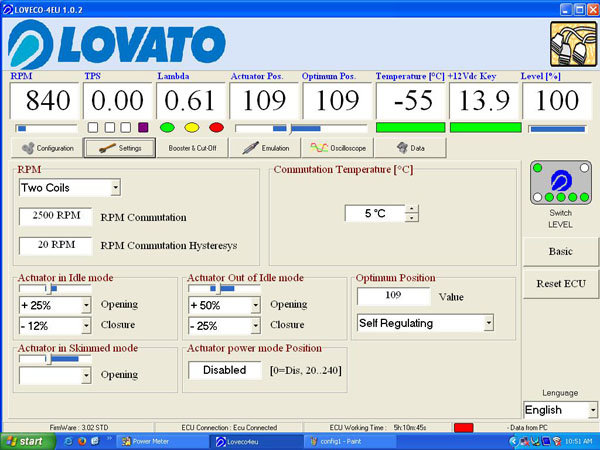600x450 pixels.
Task: Open Idle mode Opening +25% dropdown
Action: click(86, 305)
